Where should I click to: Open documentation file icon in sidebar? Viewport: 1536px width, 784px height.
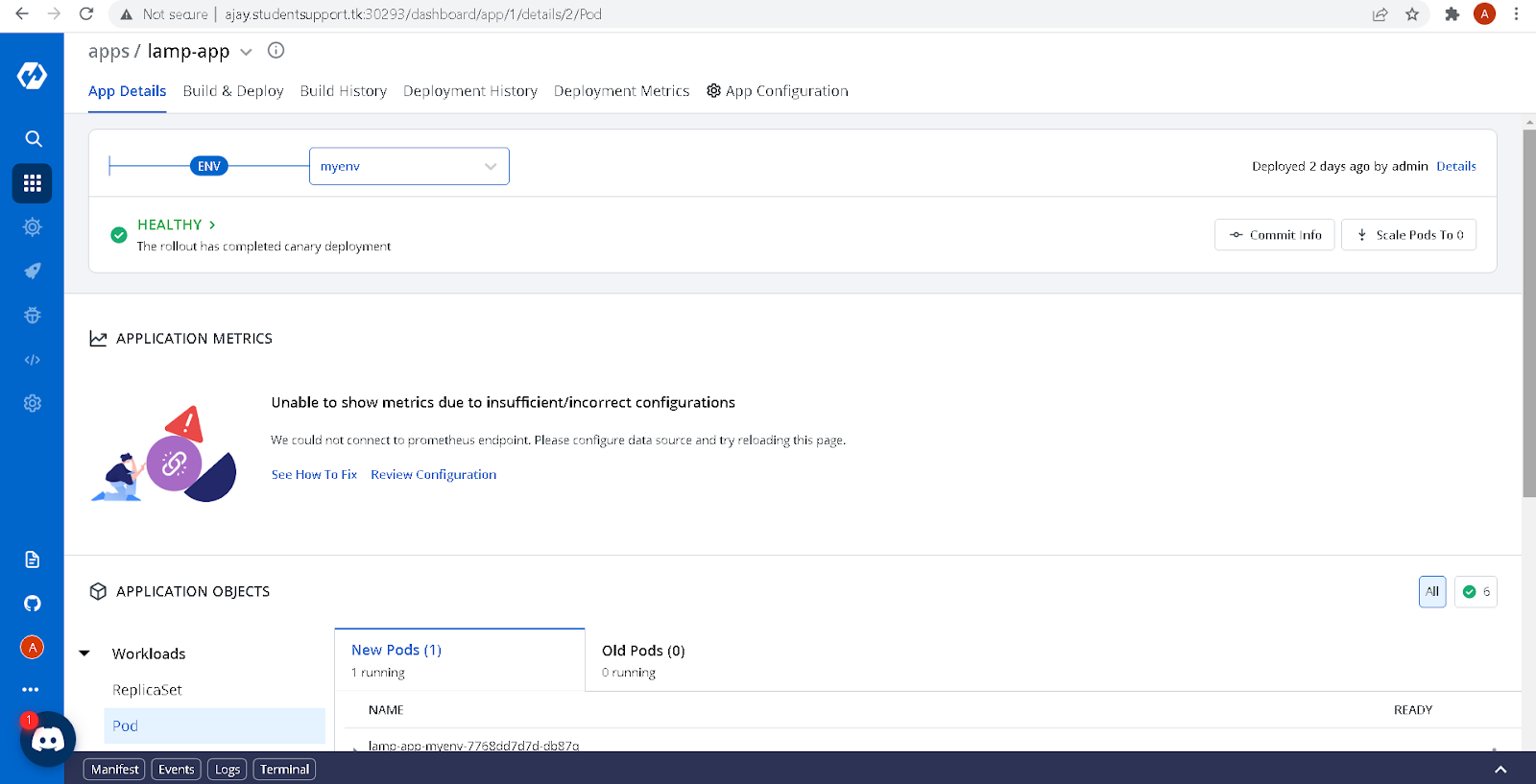coord(33,559)
